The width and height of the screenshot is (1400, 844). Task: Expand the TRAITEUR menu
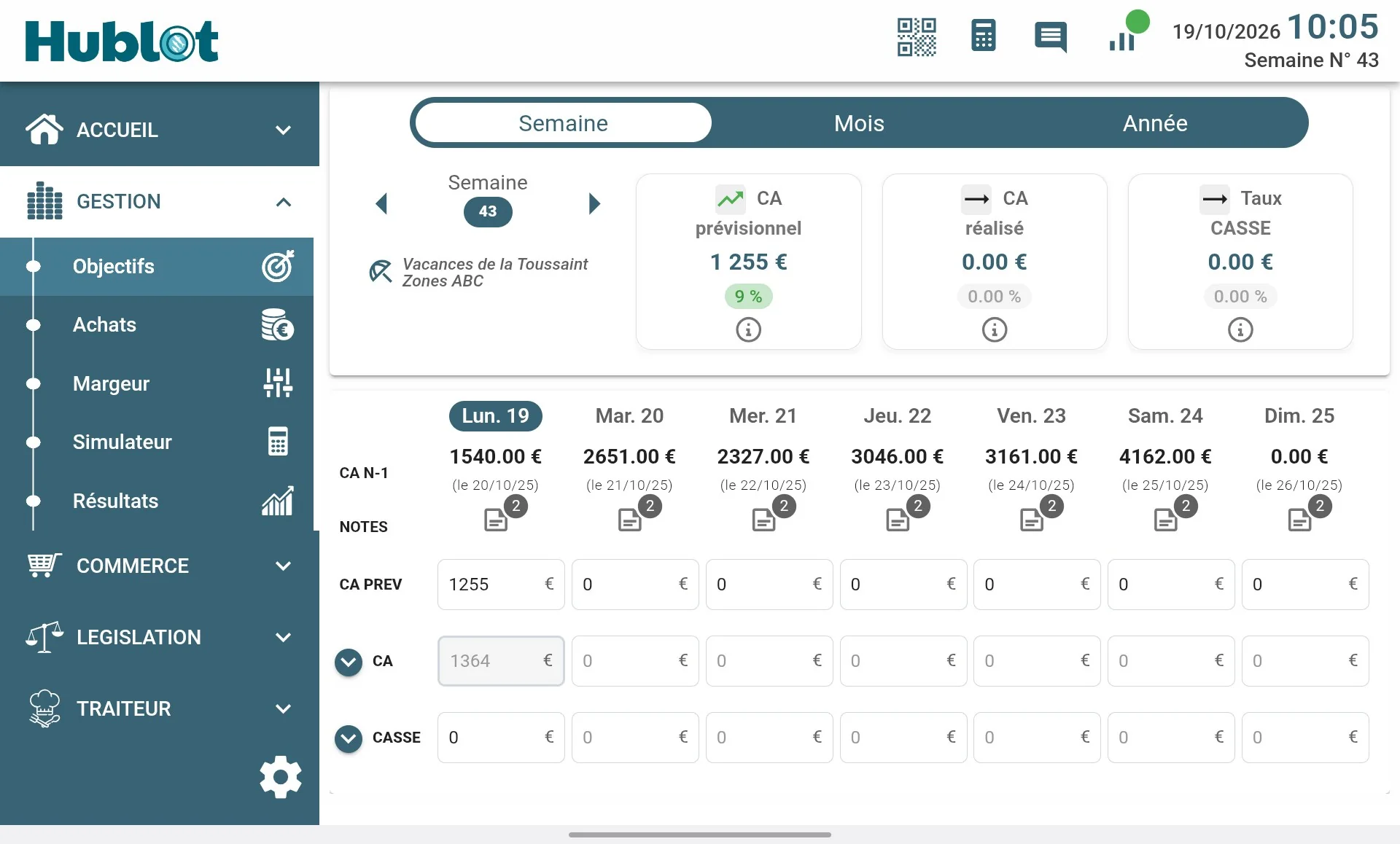[160, 708]
